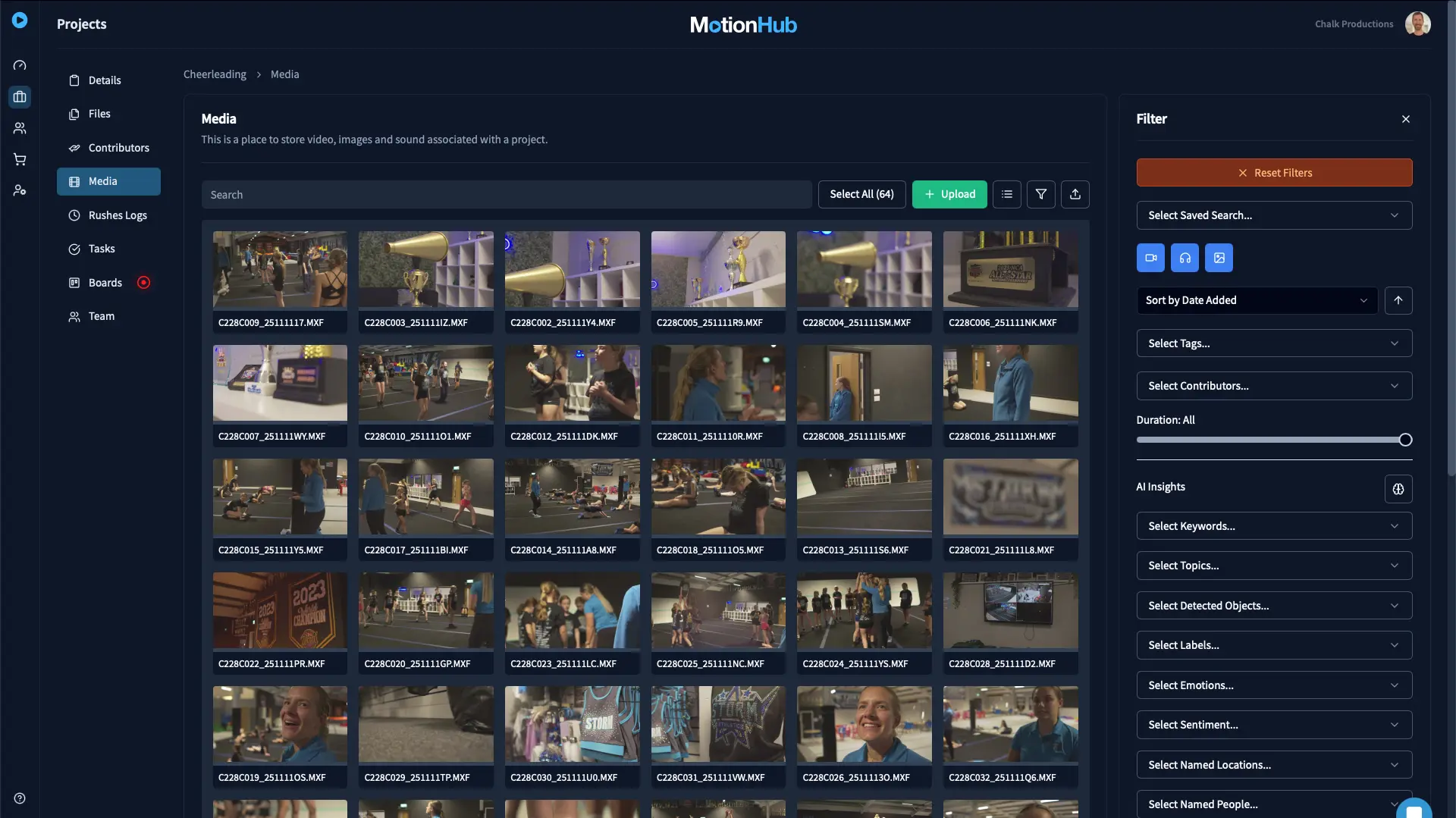
Task: Open the Boards section with recording badge
Action: click(x=104, y=282)
